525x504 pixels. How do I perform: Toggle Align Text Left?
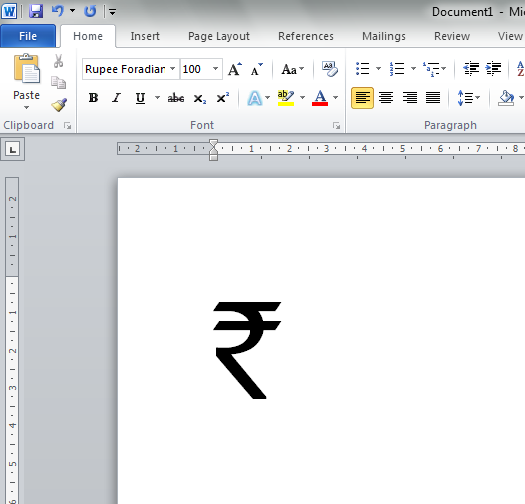click(362, 98)
